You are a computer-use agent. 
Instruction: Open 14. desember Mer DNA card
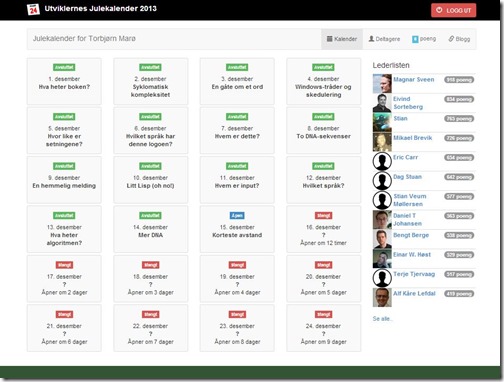(150, 229)
